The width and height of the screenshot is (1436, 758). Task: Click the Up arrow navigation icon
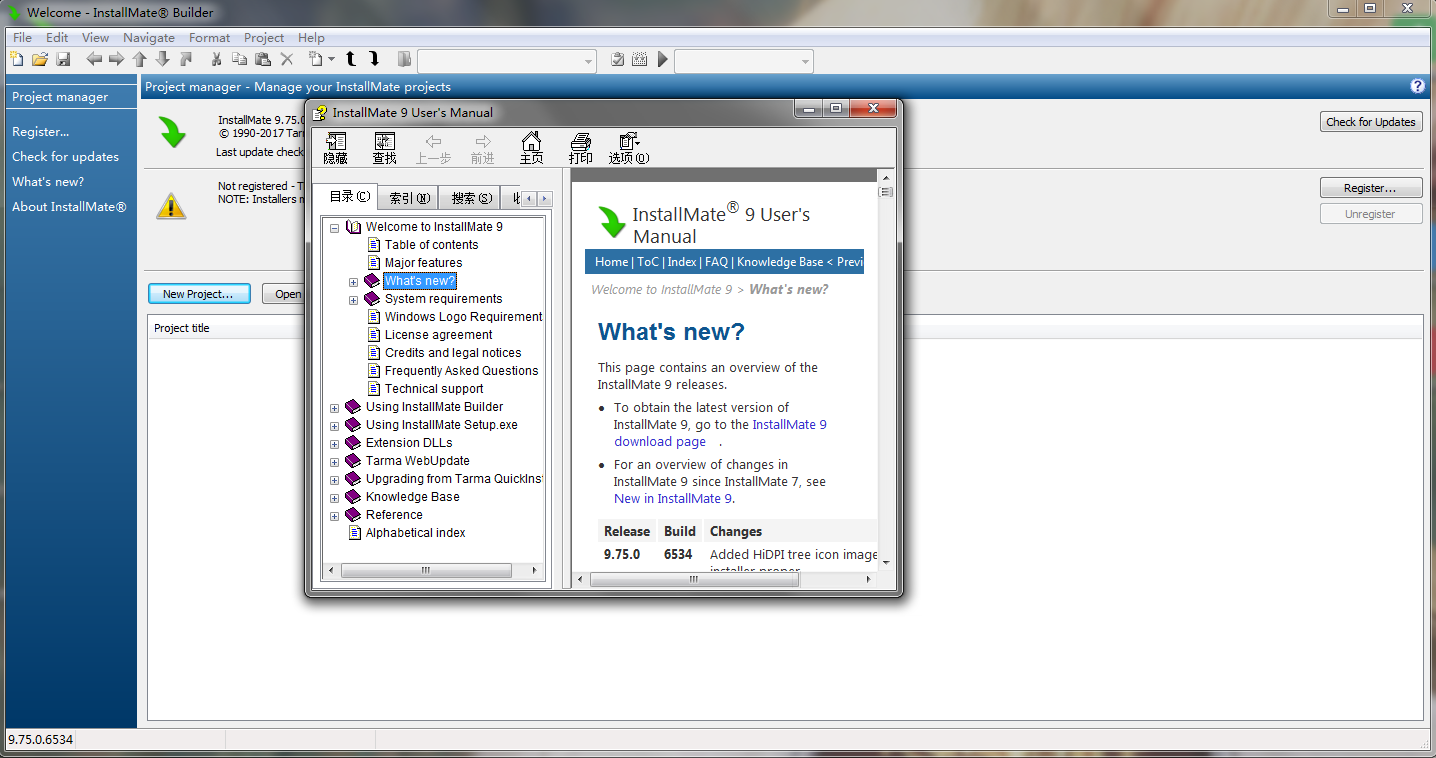pos(140,60)
